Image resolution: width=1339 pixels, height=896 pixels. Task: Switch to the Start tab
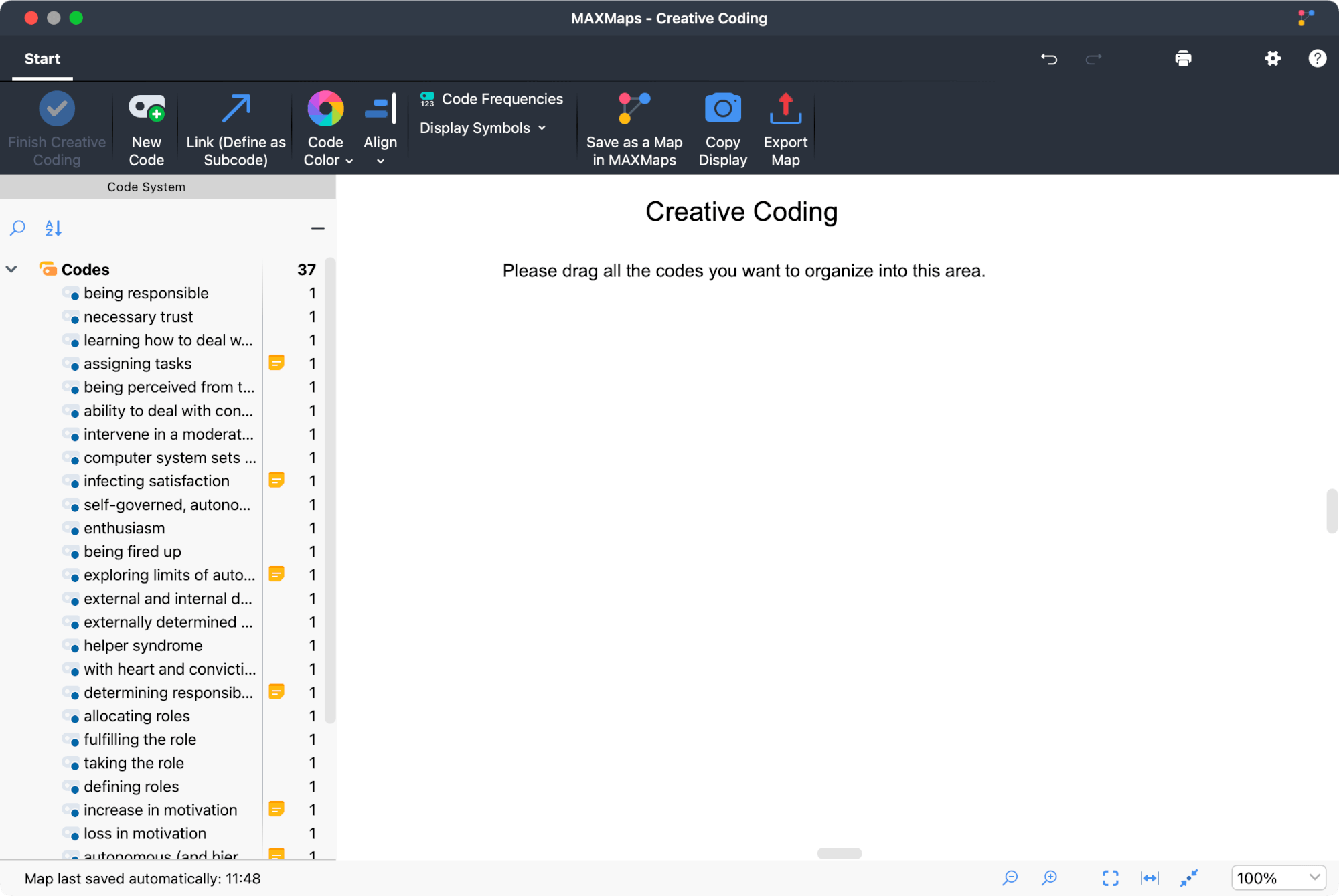42,58
